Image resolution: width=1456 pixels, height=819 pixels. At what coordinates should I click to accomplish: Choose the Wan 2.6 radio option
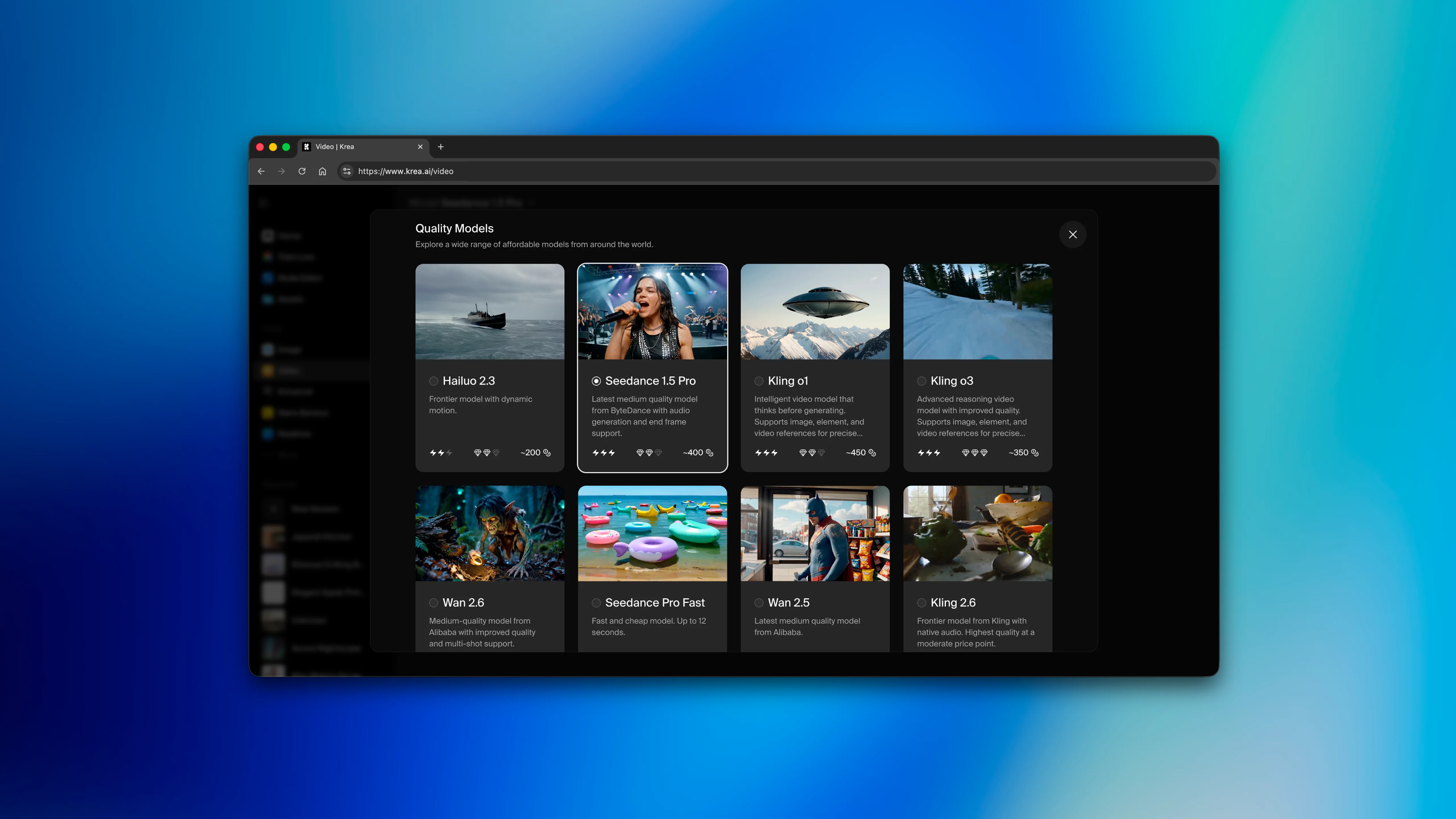(x=433, y=603)
